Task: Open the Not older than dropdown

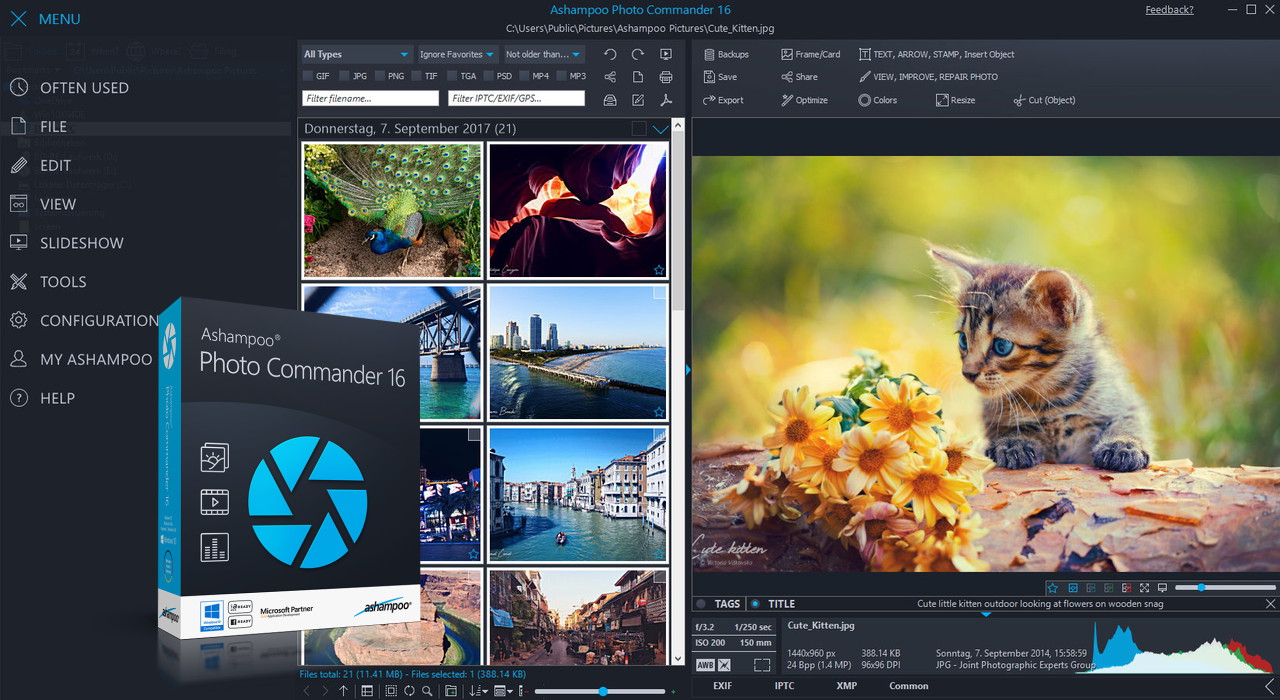Action: [x=543, y=54]
